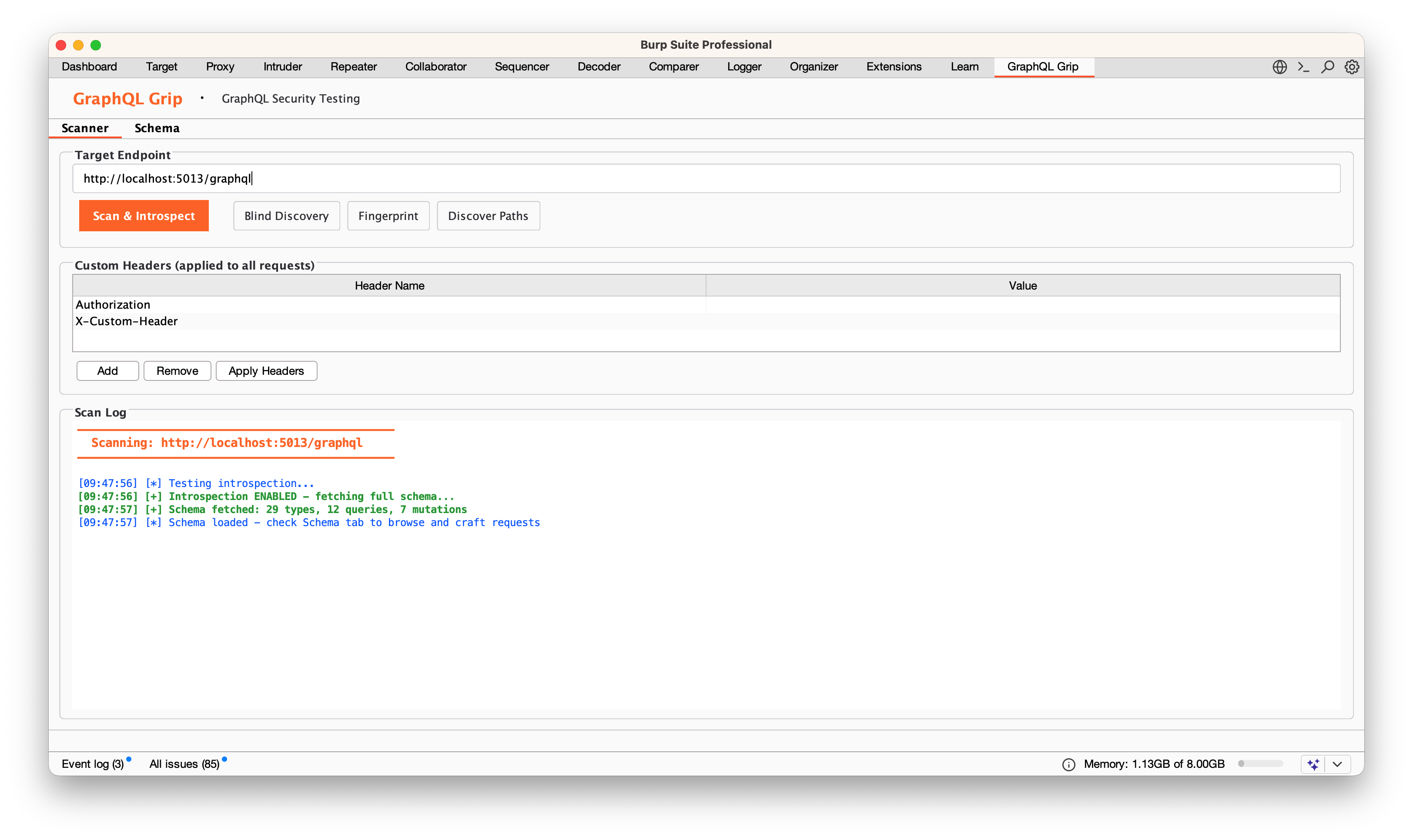Click the yellow minimize window button

click(x=78, y=45)
